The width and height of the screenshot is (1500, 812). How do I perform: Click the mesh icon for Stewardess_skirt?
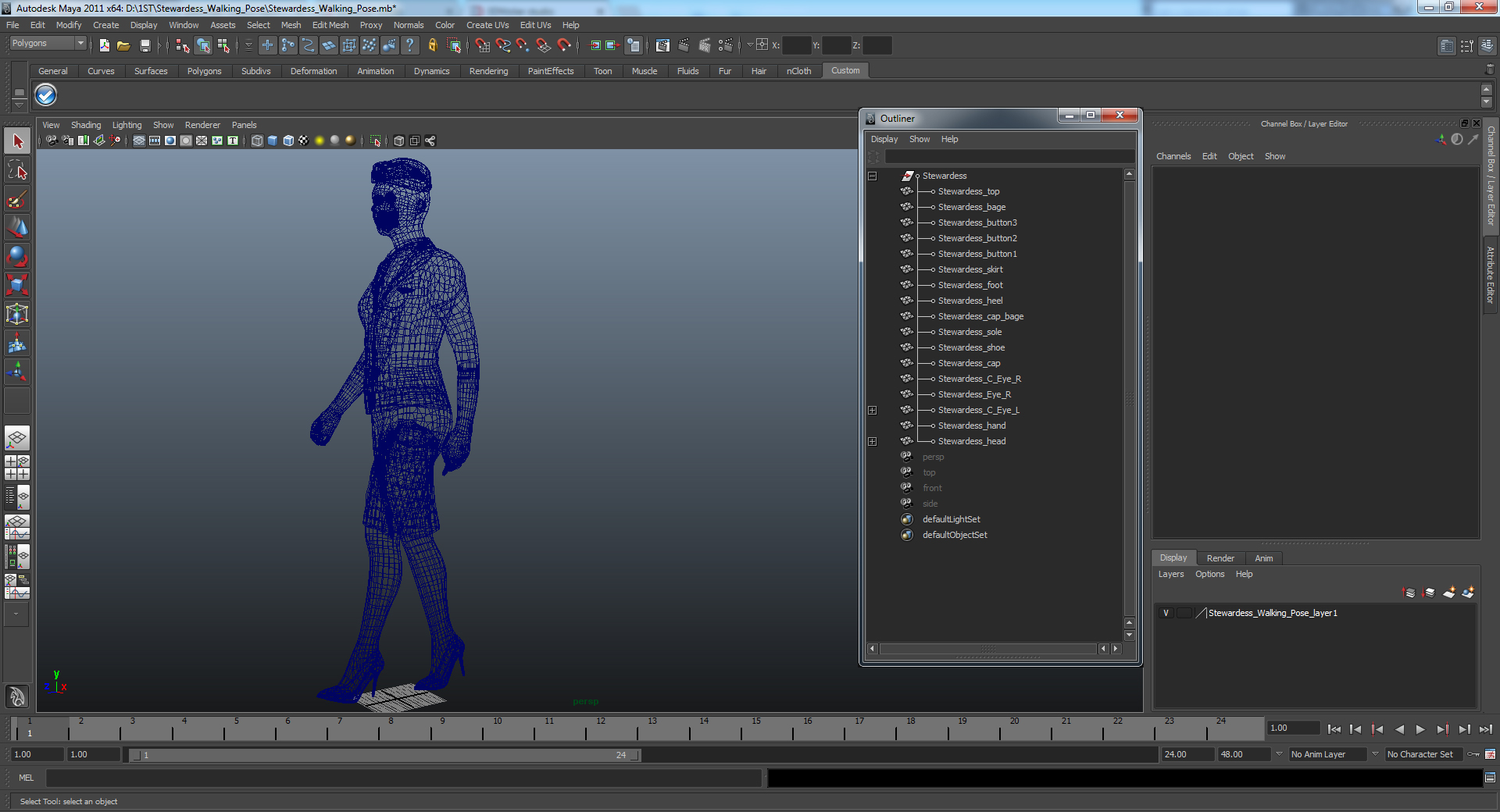[906, 269]
